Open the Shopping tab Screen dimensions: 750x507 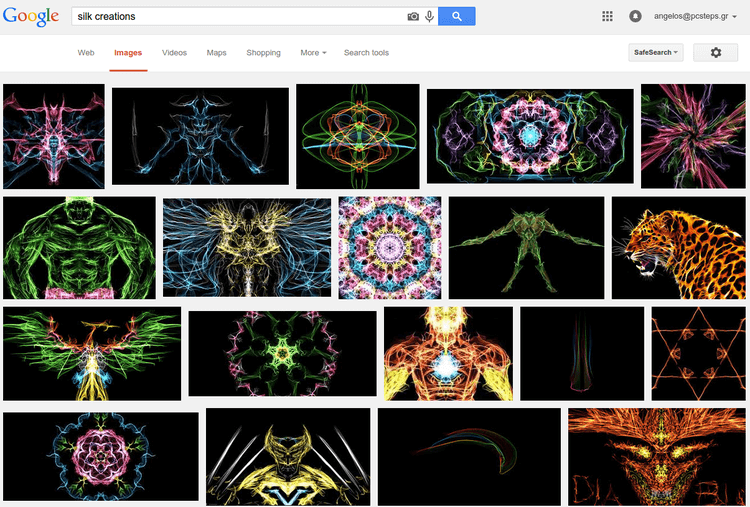[x=264, y=53]
